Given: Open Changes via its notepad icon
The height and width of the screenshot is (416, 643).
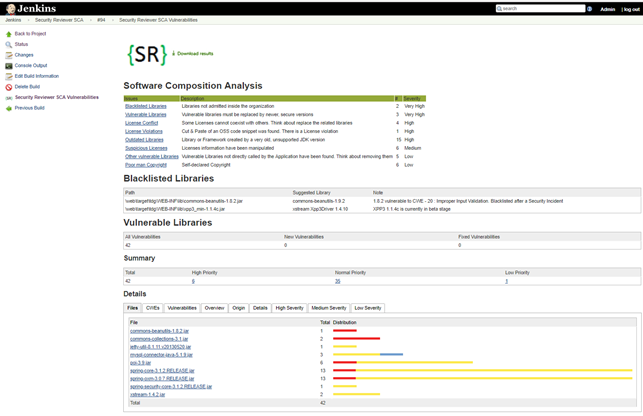Looking at the screenshot, I should (x=9, y=55).
